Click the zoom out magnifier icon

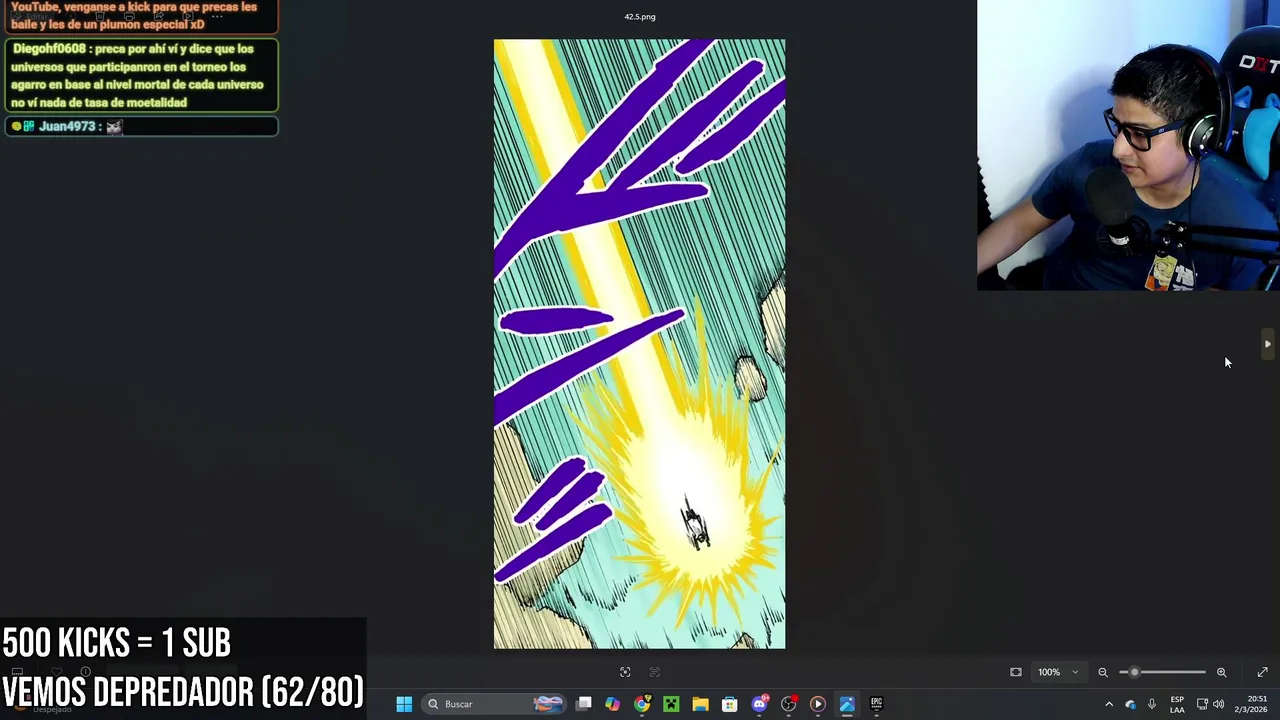coord(1103,672)
